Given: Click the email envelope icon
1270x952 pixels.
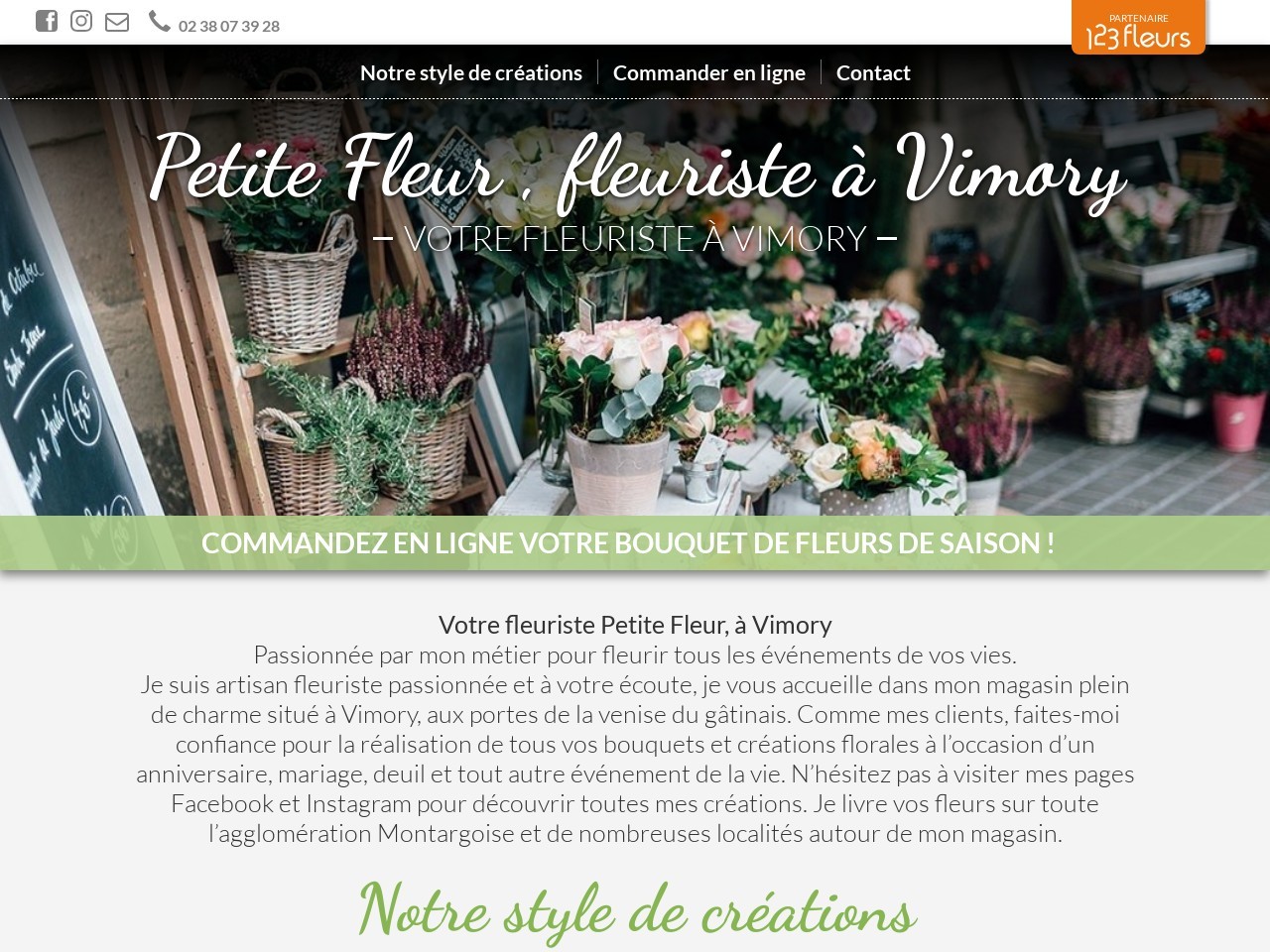Looking at the screenshot, I should (x=117, y=22).
